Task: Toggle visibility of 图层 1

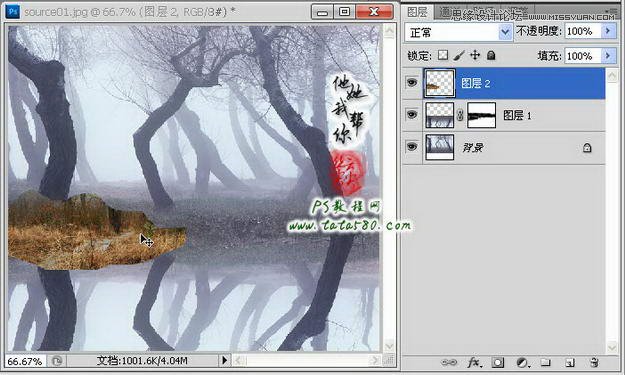Action: pos(412,115)
